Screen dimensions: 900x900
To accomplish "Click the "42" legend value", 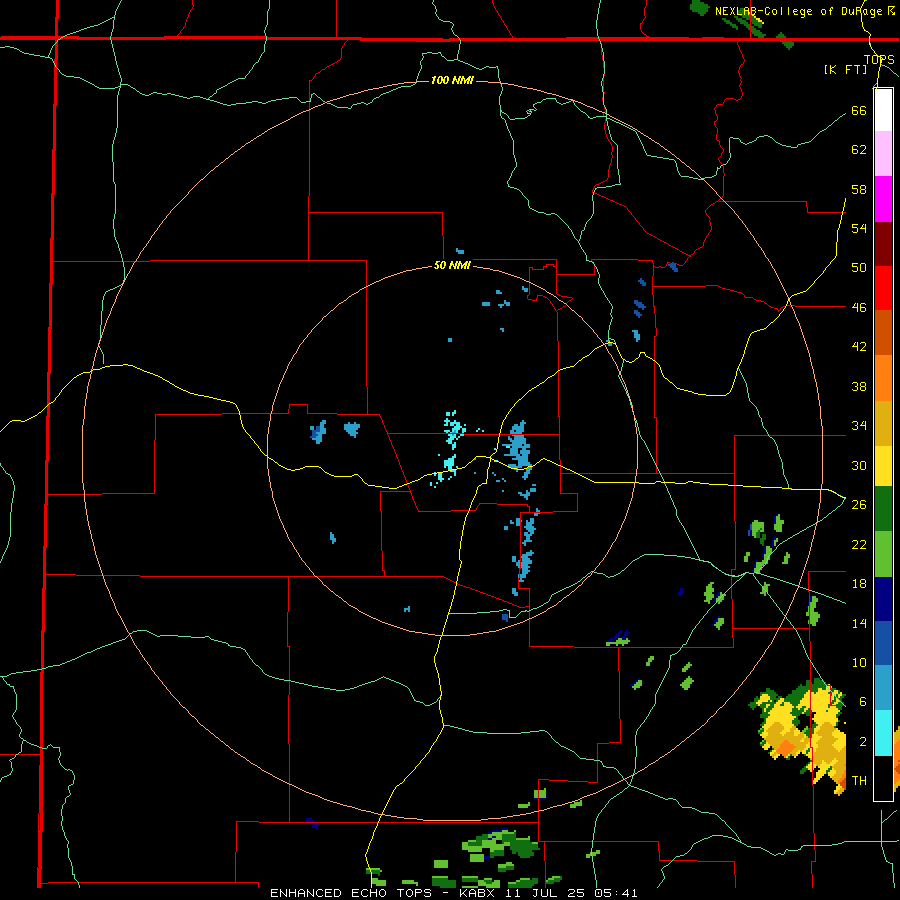I will tap(859, 347).
